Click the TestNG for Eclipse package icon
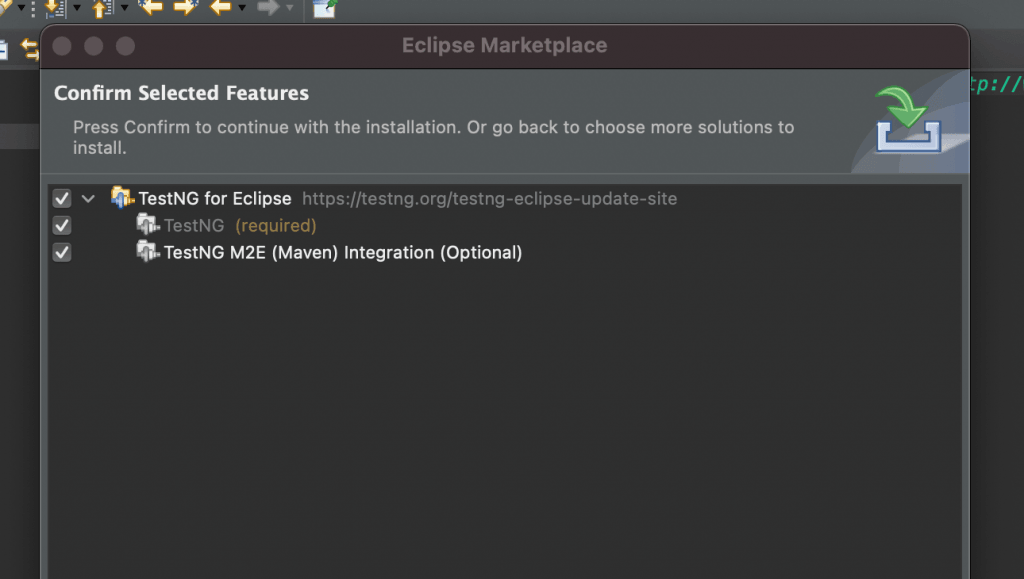The width and height of the screenshot is (1024, 579). point(122,197)
